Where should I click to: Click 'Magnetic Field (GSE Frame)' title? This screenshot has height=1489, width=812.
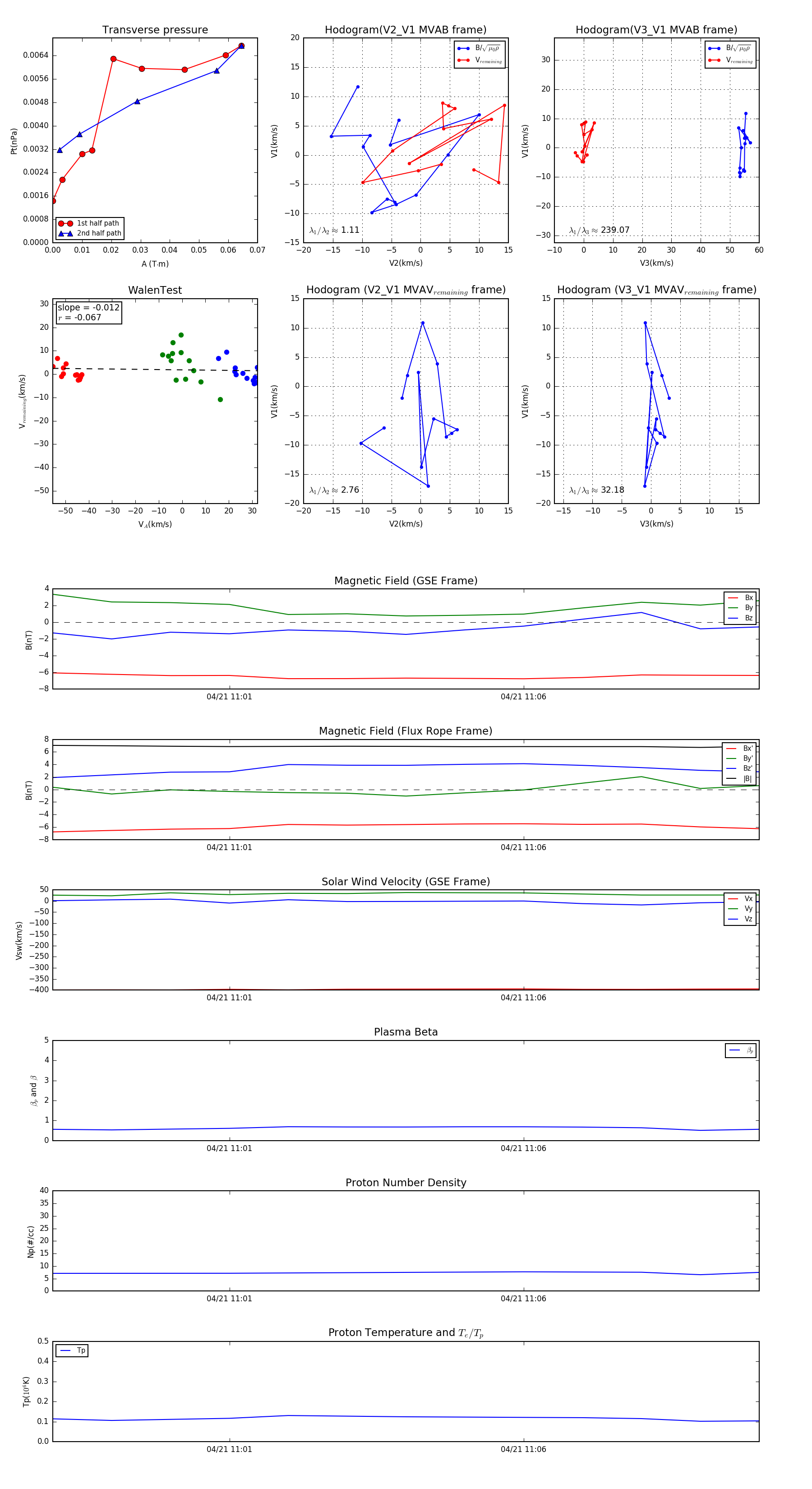pos(406,581)
